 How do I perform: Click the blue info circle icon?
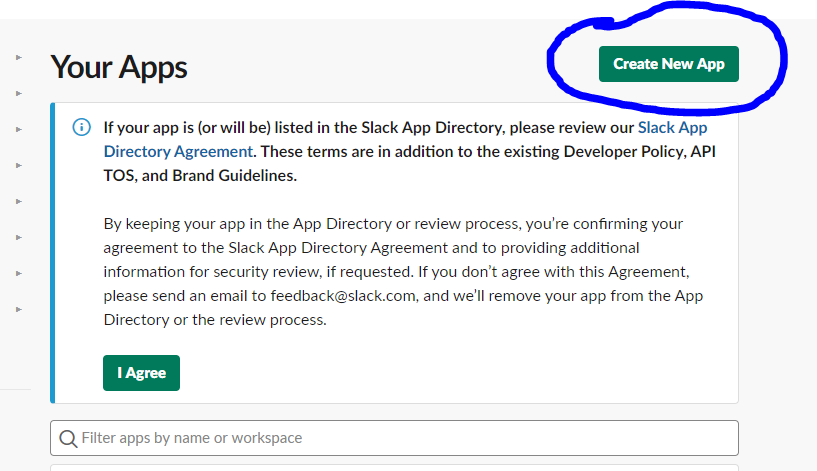click(x=81, y=127)
